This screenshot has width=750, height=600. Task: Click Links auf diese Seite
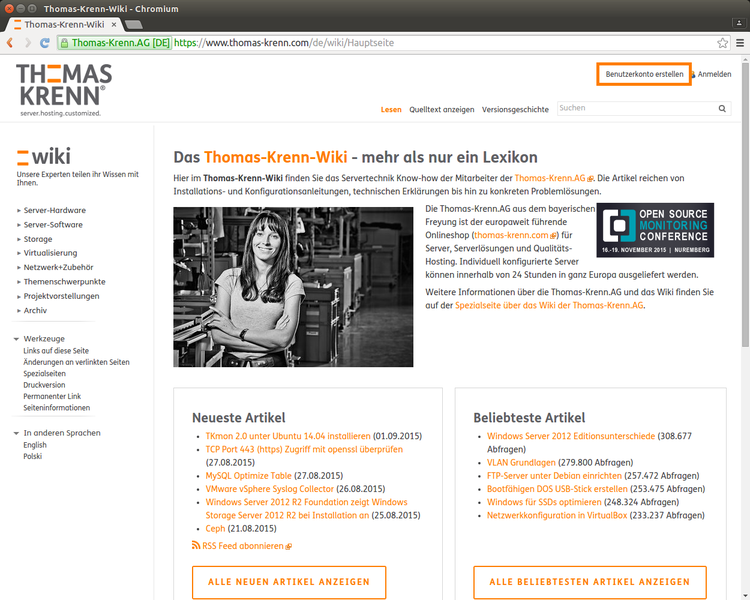tap(56, 351)
